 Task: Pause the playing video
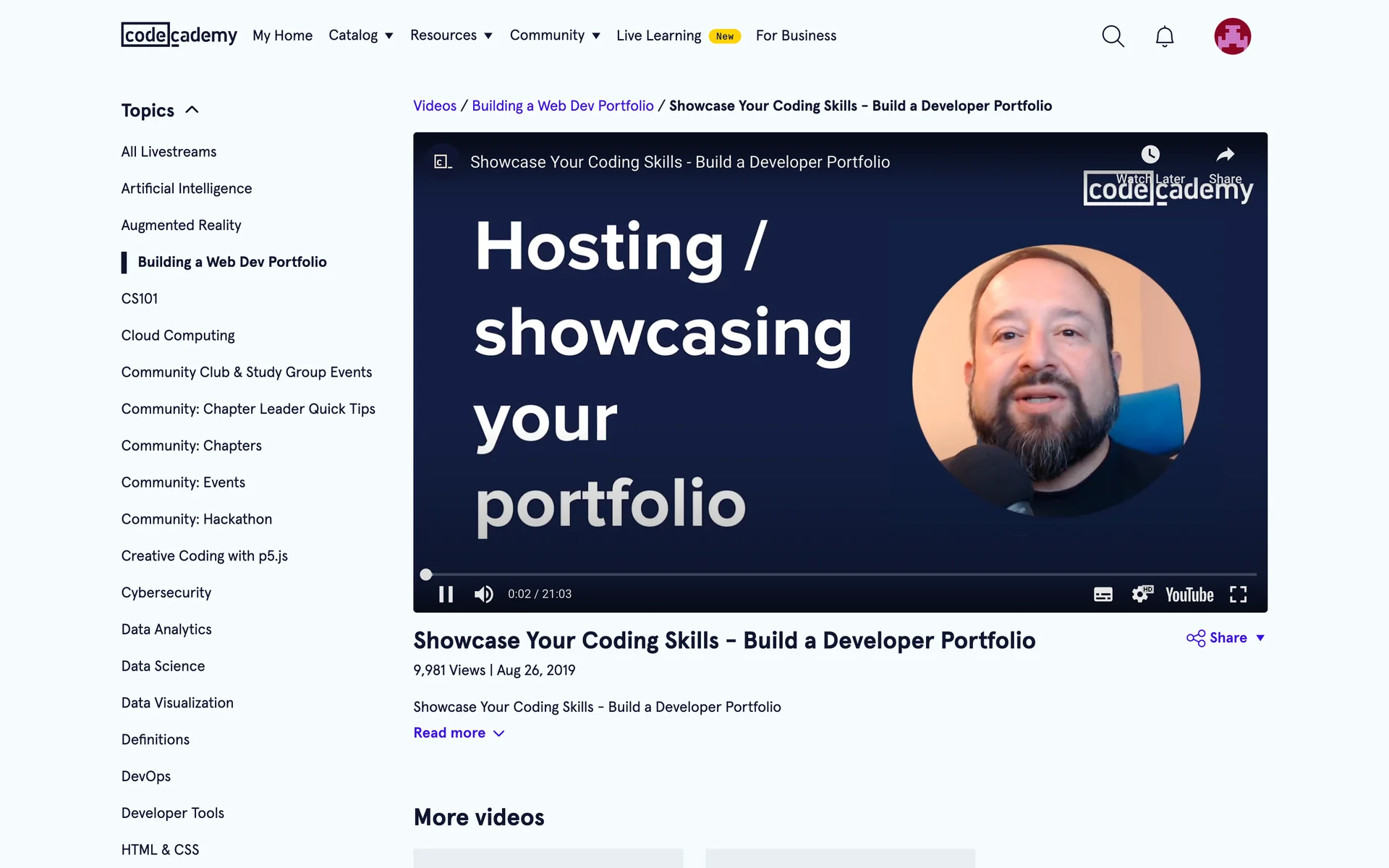coord(446,594)
